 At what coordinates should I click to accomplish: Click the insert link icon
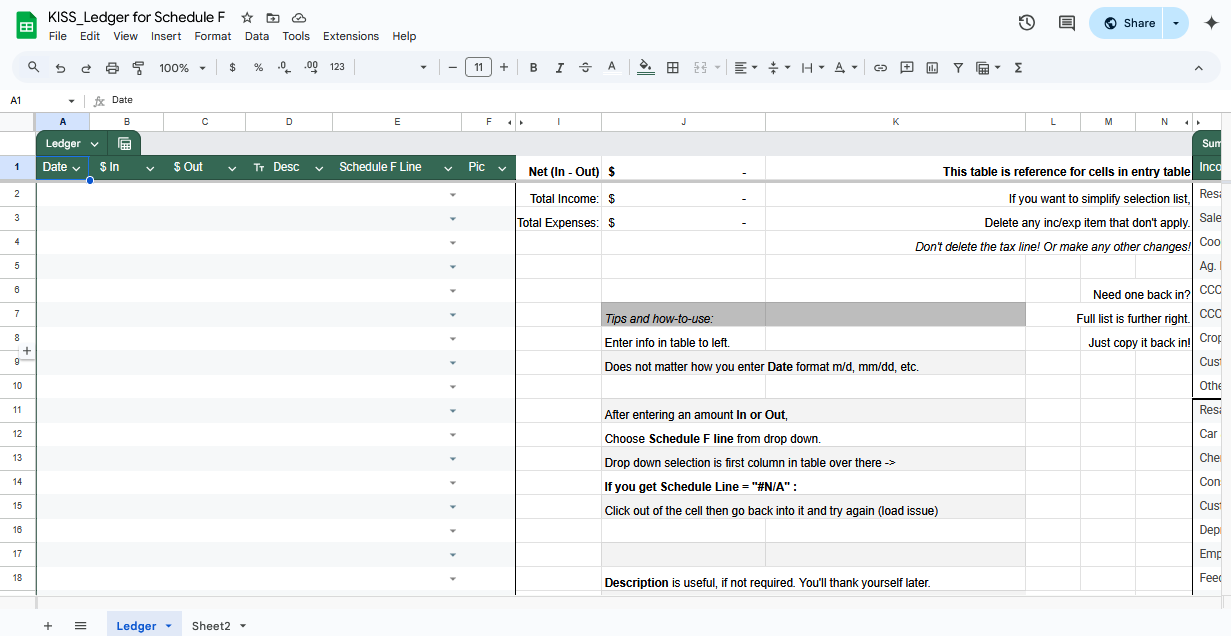[x=880, y=68]
